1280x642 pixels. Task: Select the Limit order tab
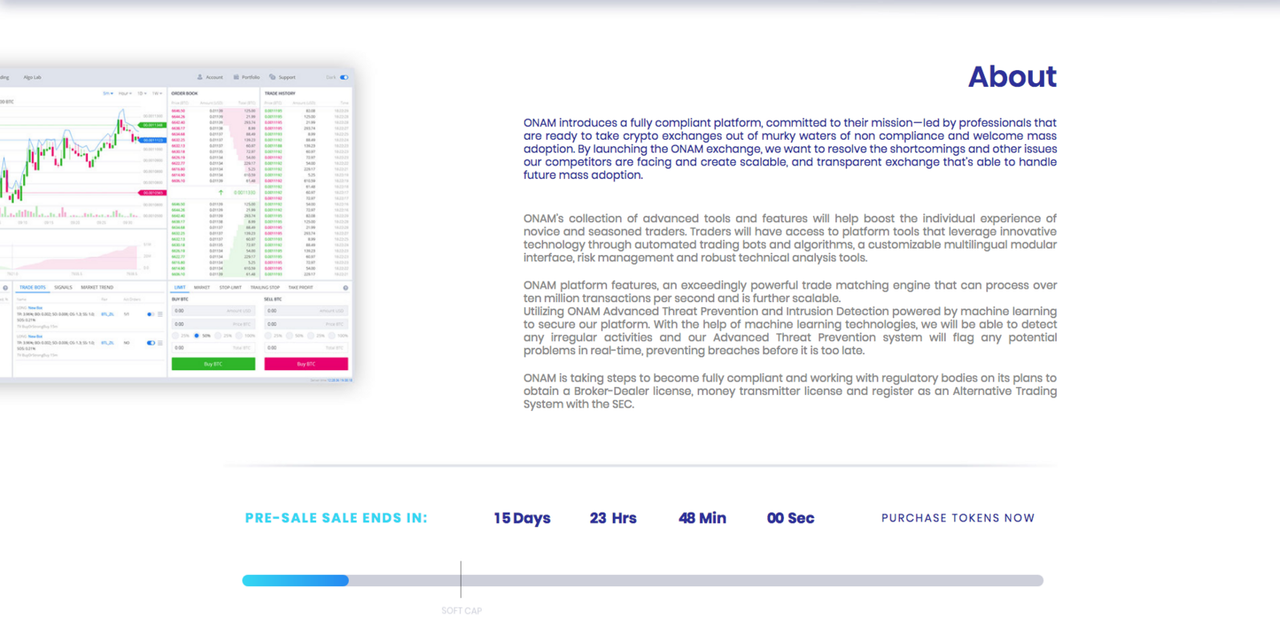click(180, 287)
